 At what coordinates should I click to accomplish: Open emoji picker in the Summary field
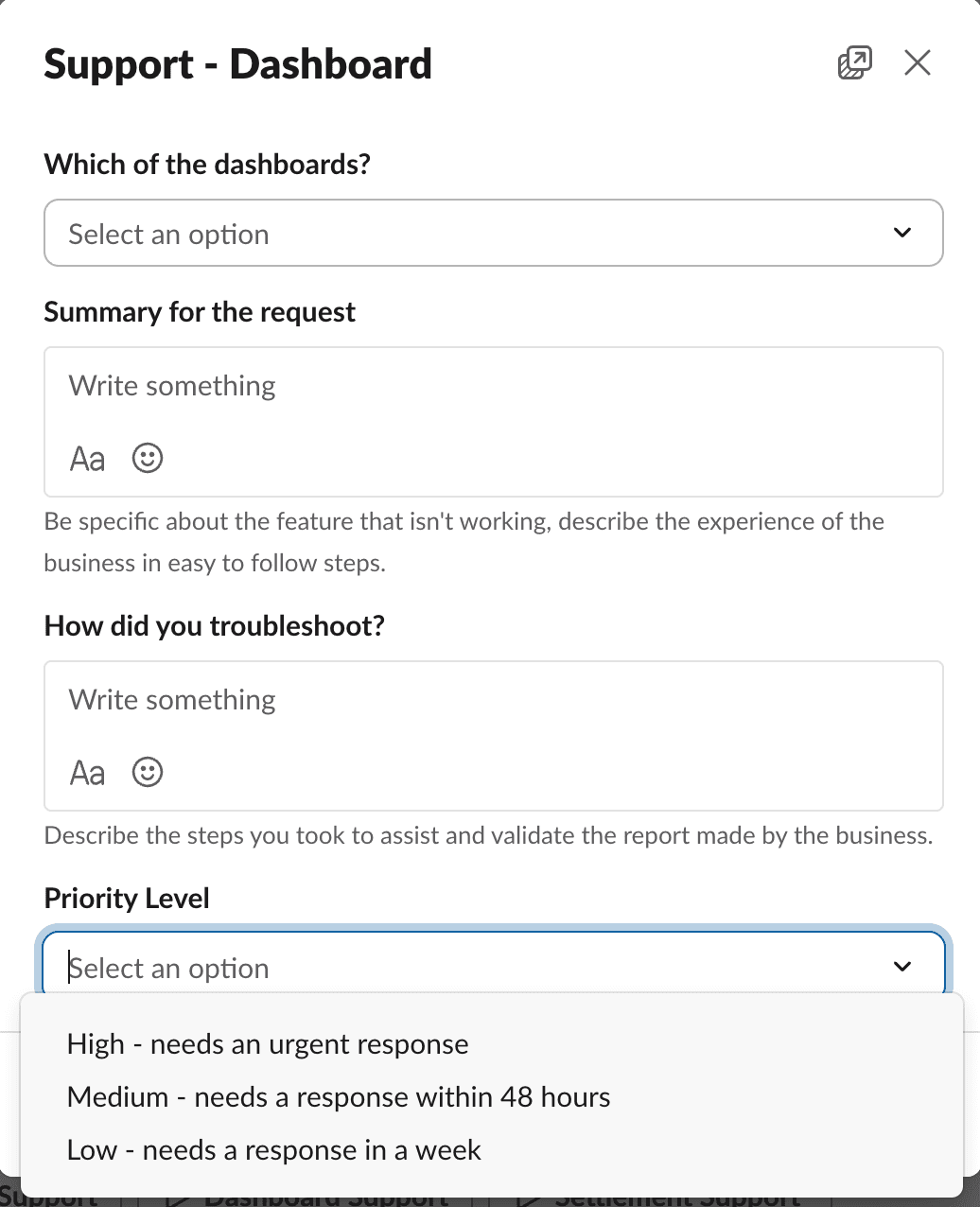[x=148, y=459]
